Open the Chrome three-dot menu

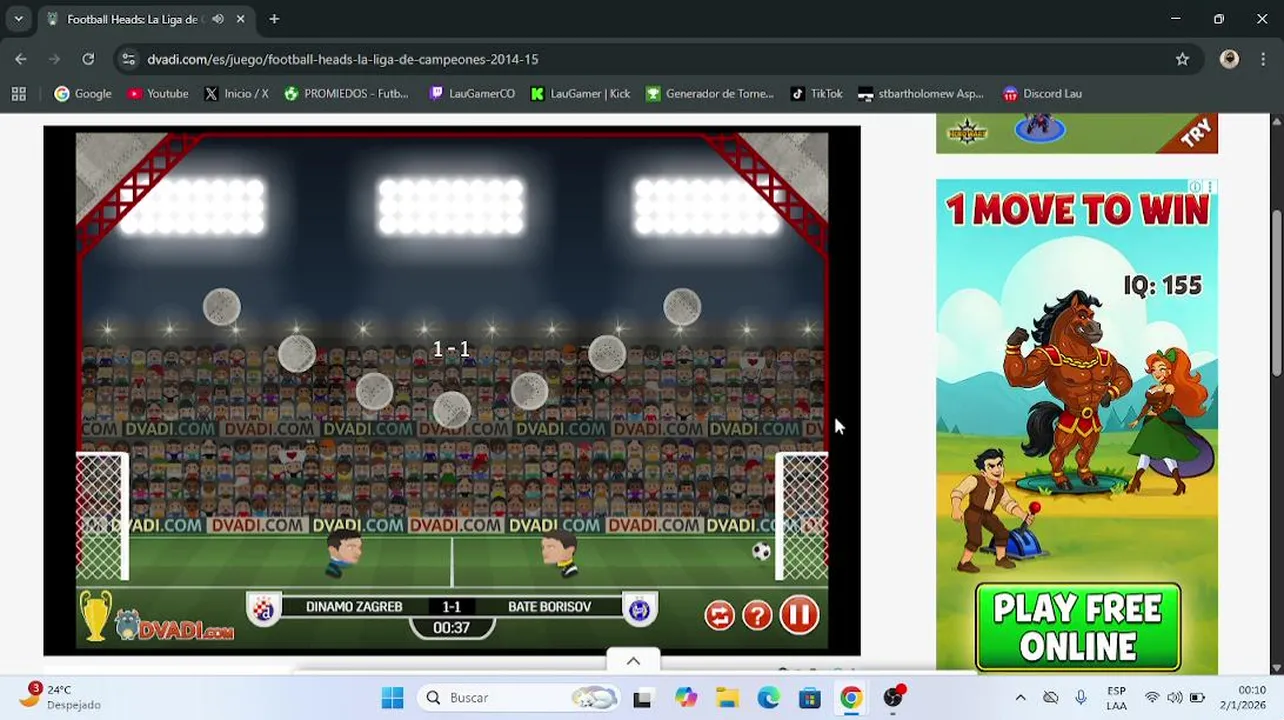[1263, 59]
